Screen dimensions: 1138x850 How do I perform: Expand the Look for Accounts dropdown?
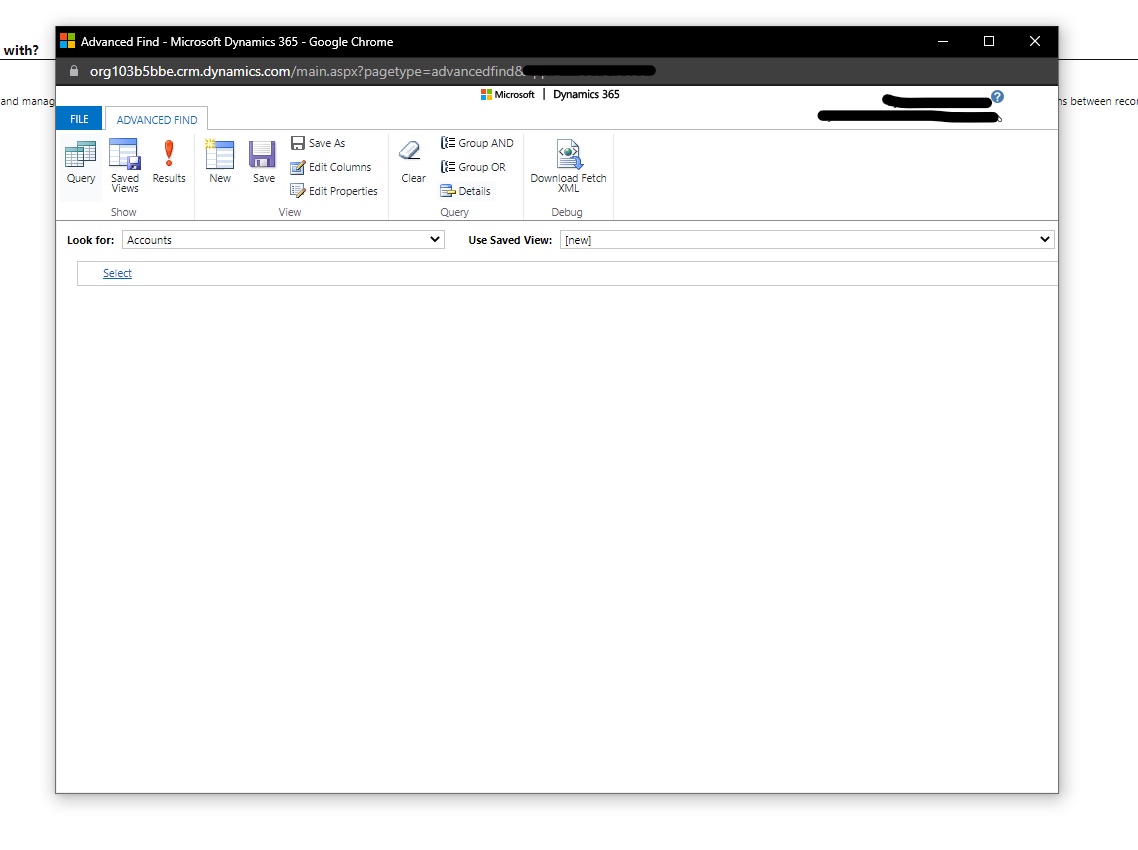click(283, 240)
